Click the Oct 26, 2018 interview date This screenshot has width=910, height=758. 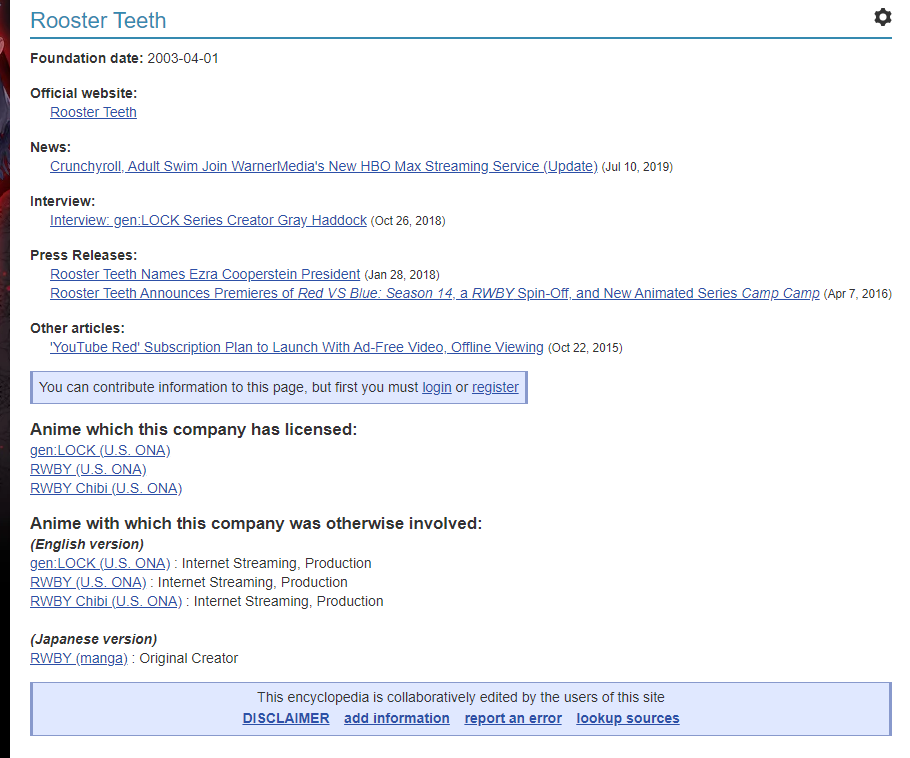tap(408, 221)
